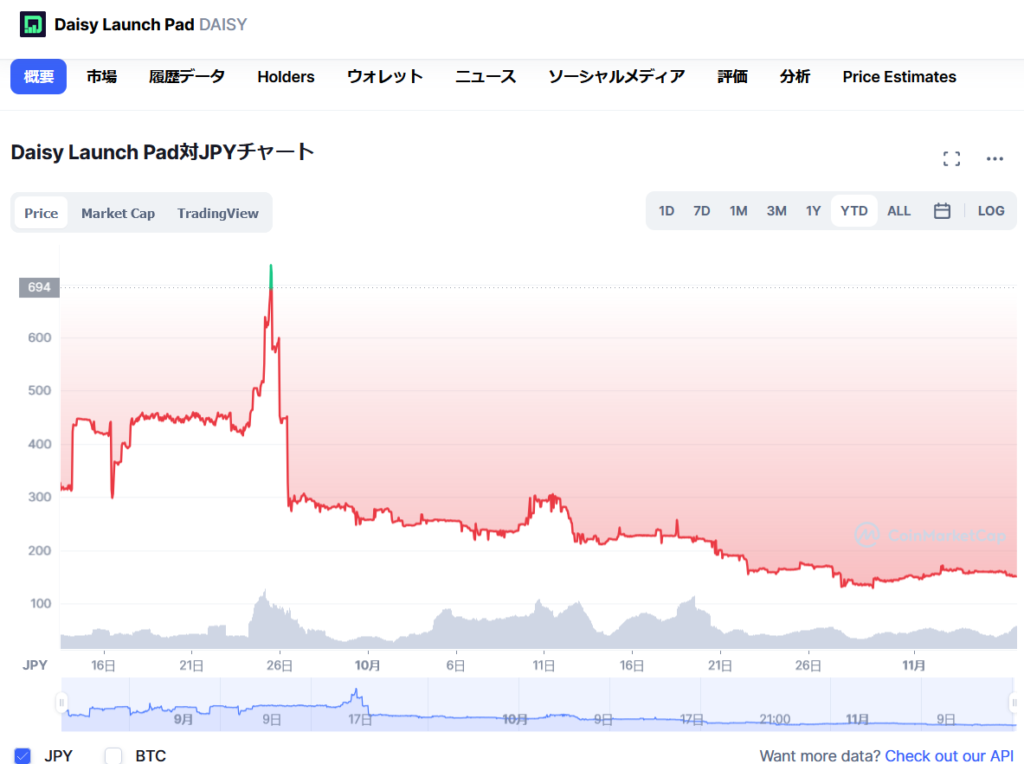Go to the 履歴データ tab
1024x764 pixels.
187,77
